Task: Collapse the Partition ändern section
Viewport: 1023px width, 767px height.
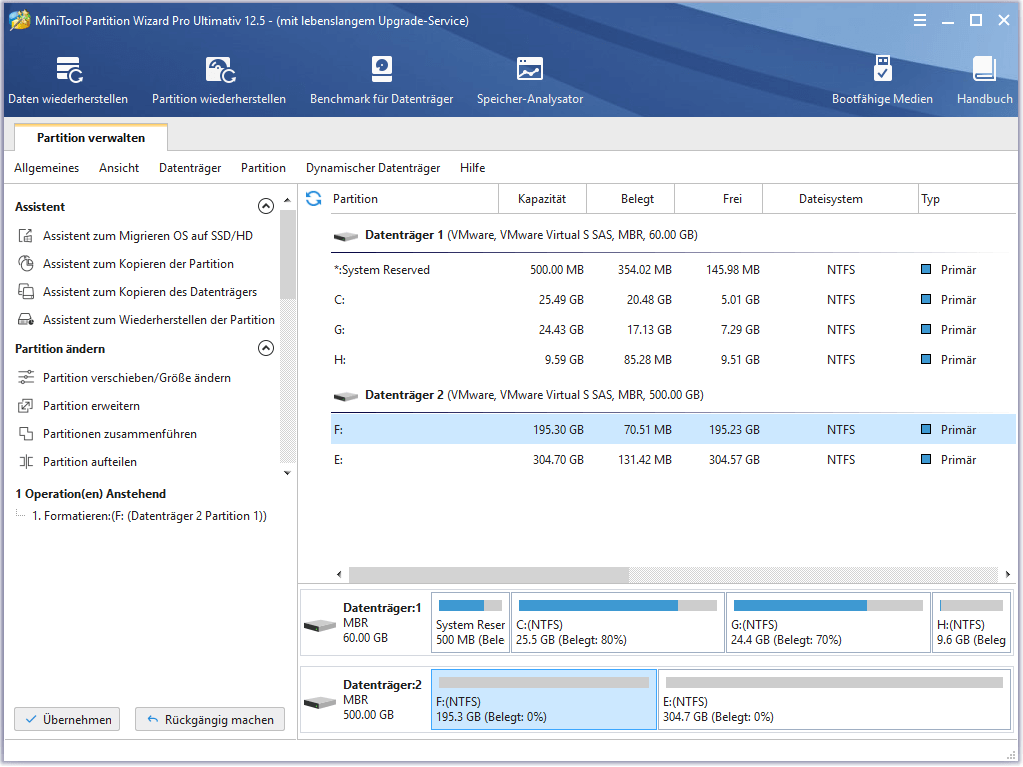Action: click(x=266, y=348)
